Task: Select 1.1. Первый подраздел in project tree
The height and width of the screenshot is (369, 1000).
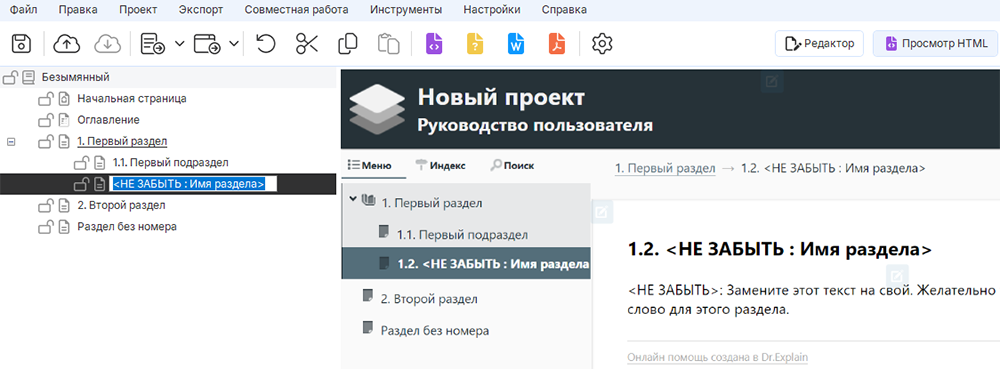Action: (x=170, y=162)
